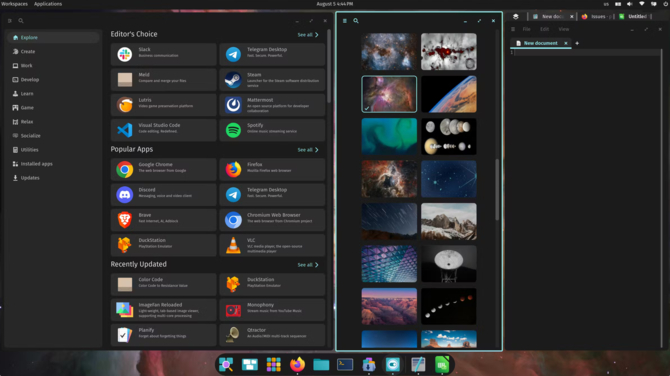The height and width of the screenshot is (376, 670).
Task: Select the Visual Studio Code icon
Action: tap(125, 130)
